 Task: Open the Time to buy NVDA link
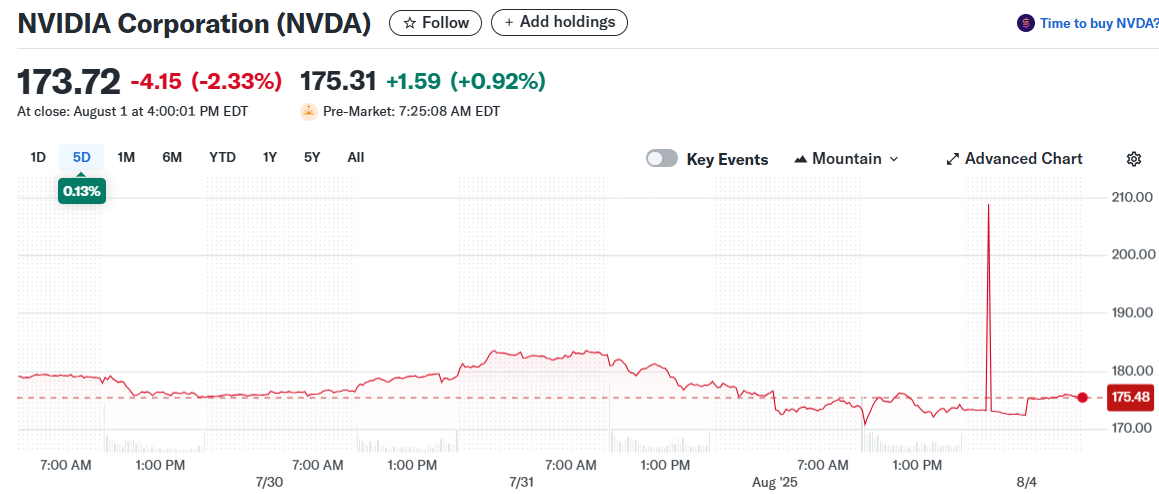point(1099,23)
